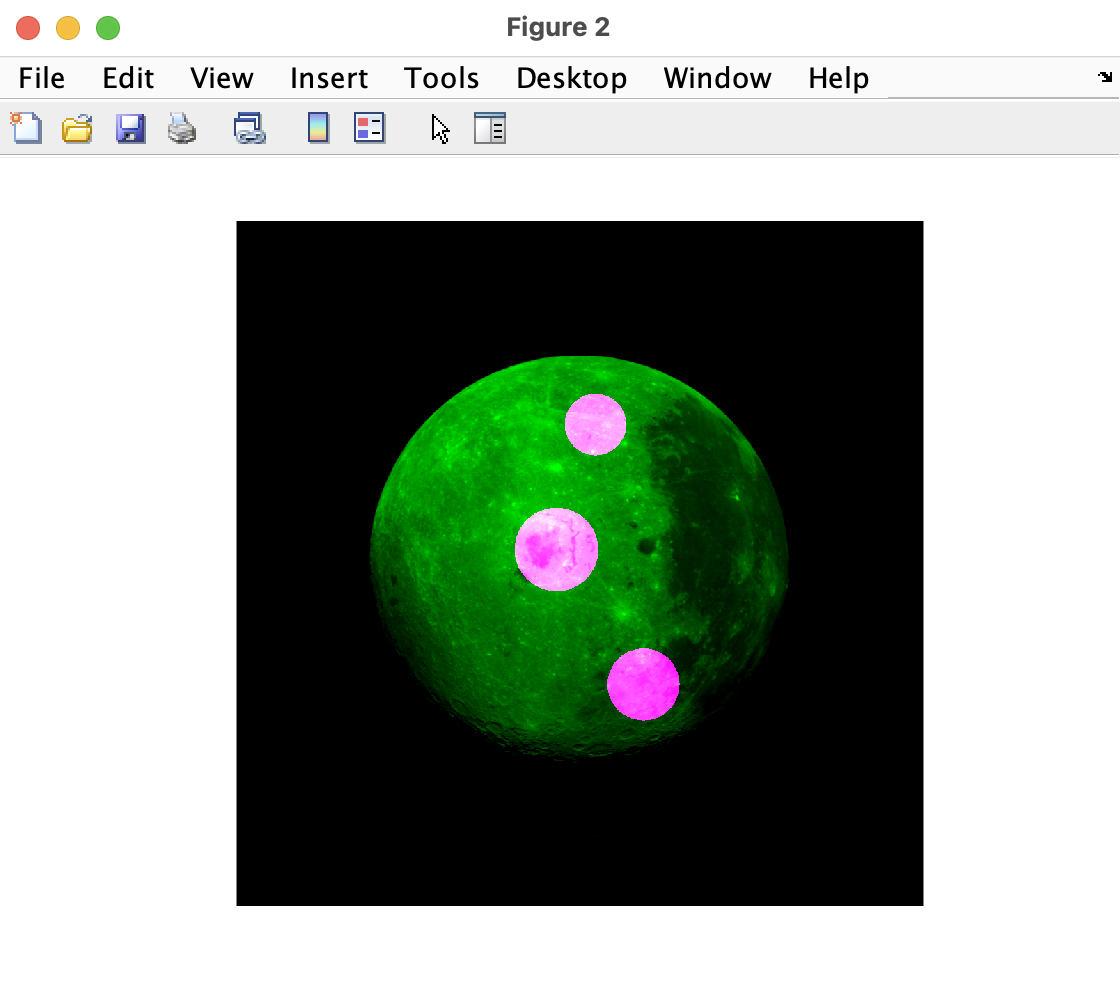Open the Edit menu
This screenshot has width=1120, height=998.
(128, 78)
